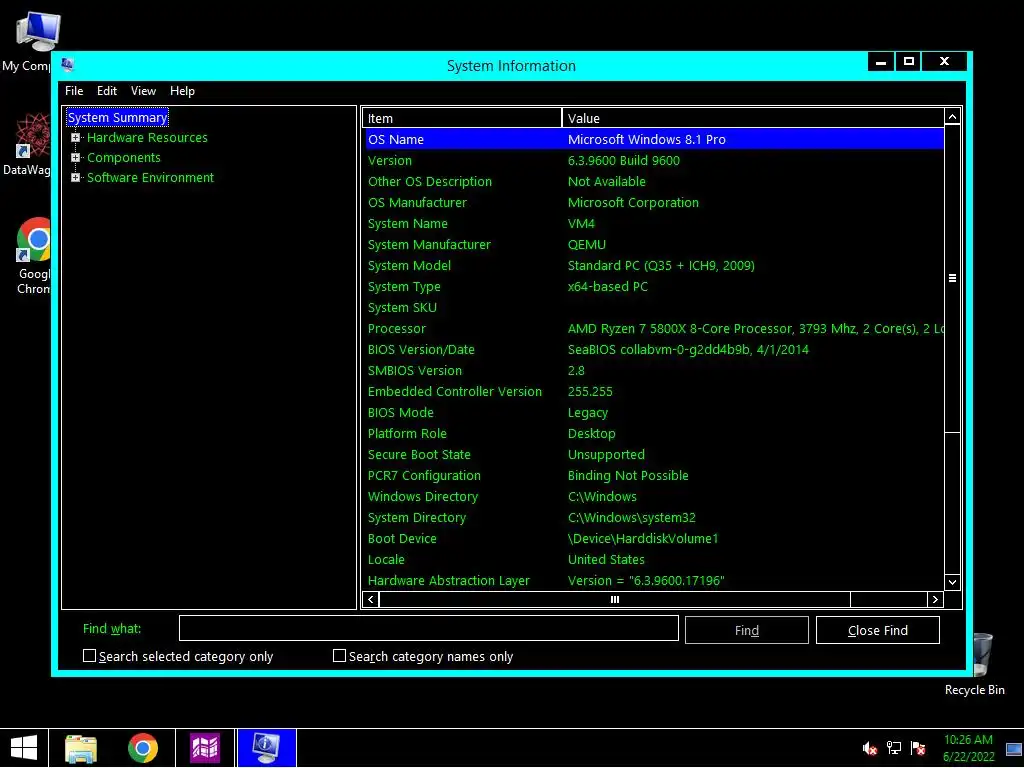
Task: Click the Close Find button
Action: point(878,630)
